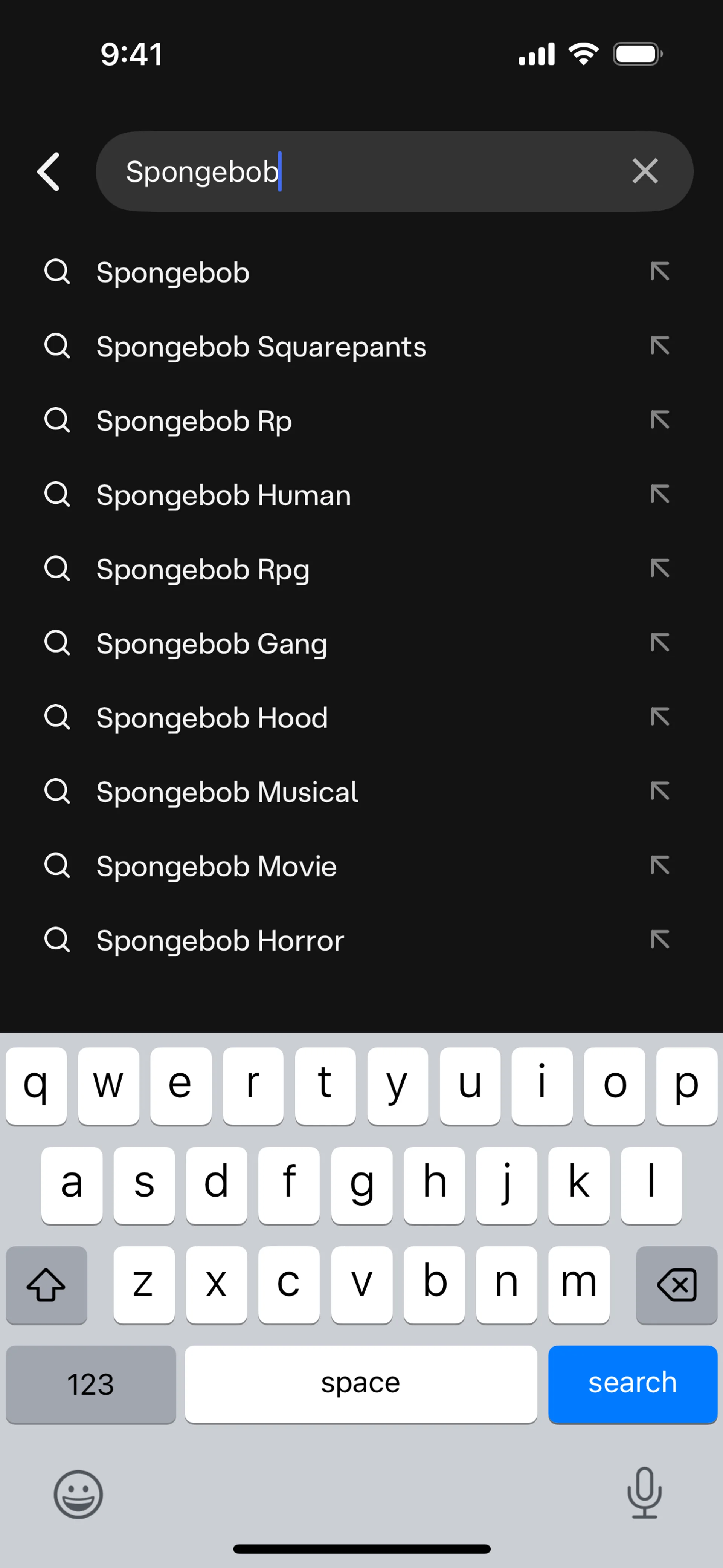723x1568 pixels.
Task: Fill query with Spongebob Squarepants arrow icon
Action: (x=659, y=346)
